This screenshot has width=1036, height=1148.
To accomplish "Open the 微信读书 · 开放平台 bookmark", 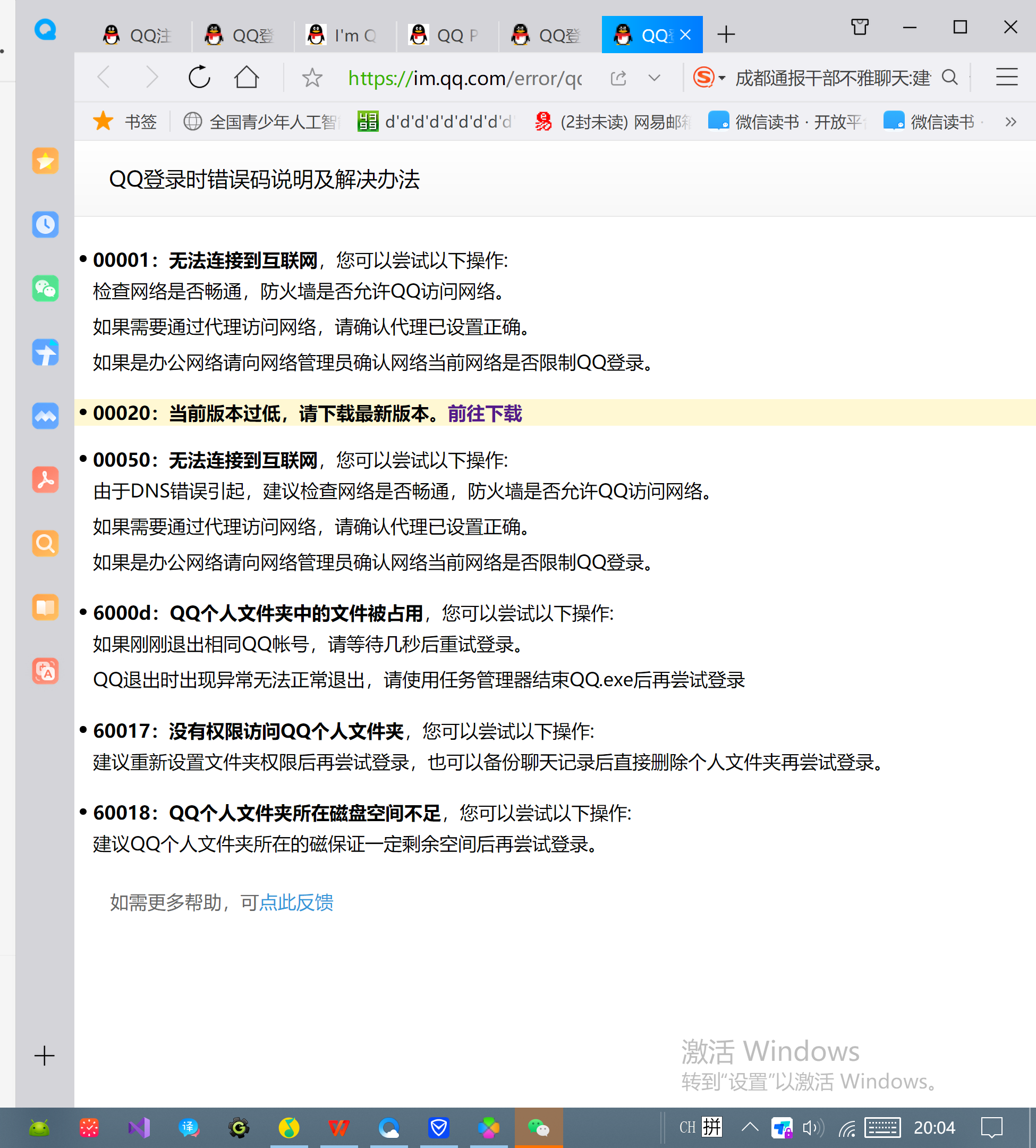I will click(x=788, y=122).
